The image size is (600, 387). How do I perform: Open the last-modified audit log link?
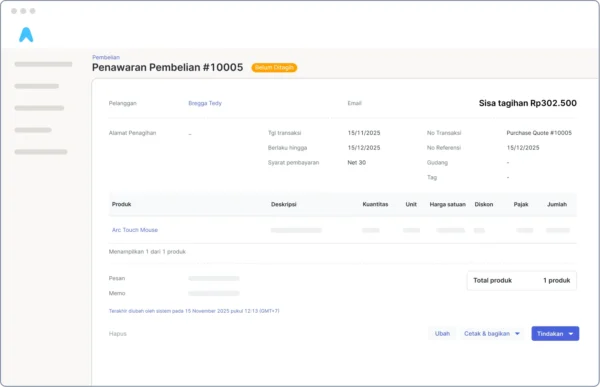pyautogui.click(x=194, y=311)
